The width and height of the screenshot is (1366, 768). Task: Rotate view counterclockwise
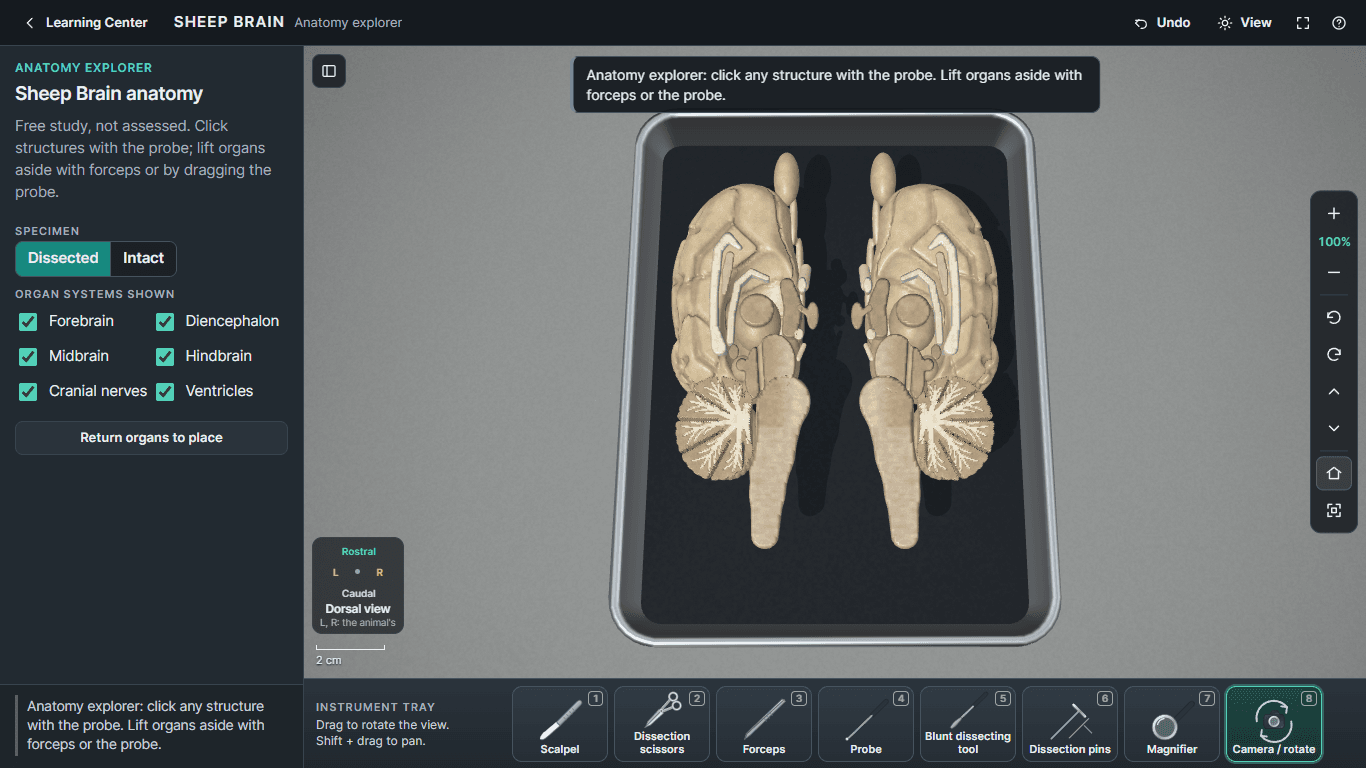(x=1334, y=318)
